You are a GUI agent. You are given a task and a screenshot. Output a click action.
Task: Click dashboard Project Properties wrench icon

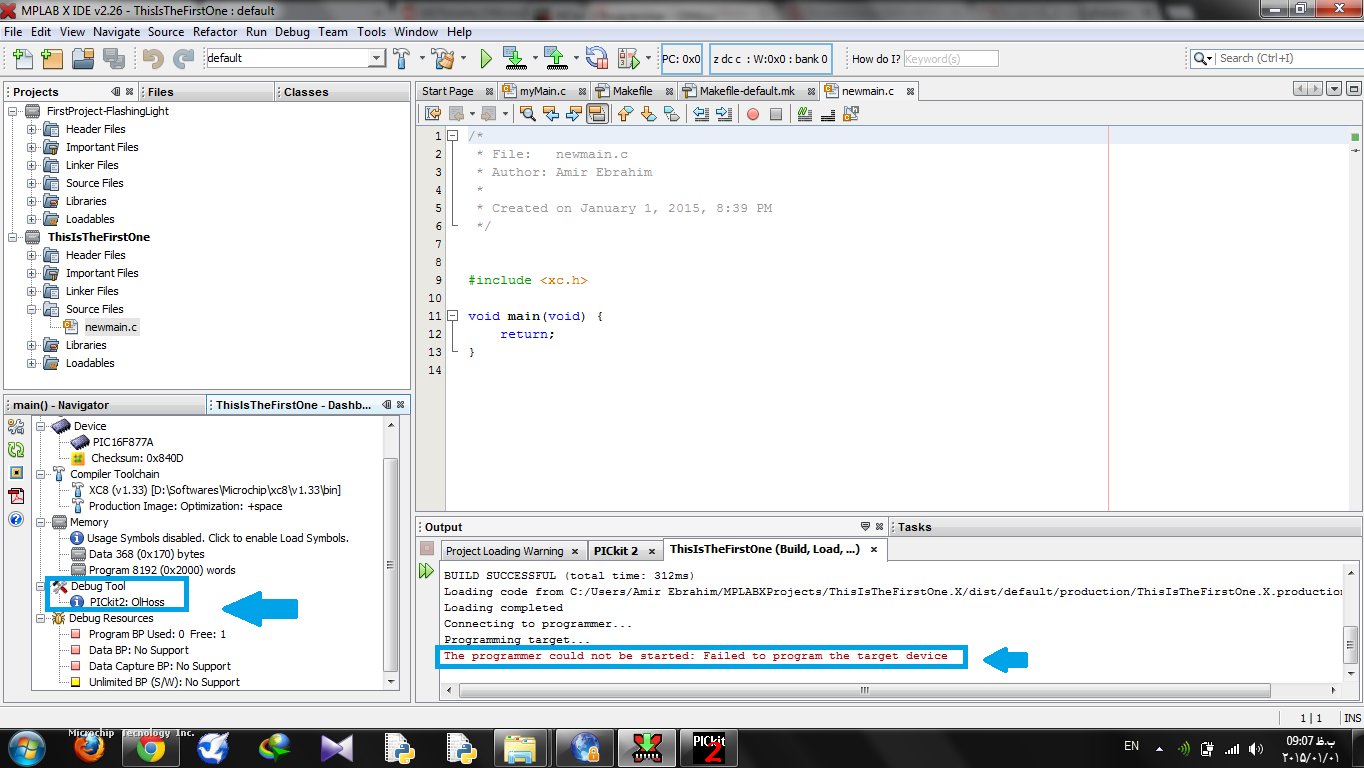point(16,427)
